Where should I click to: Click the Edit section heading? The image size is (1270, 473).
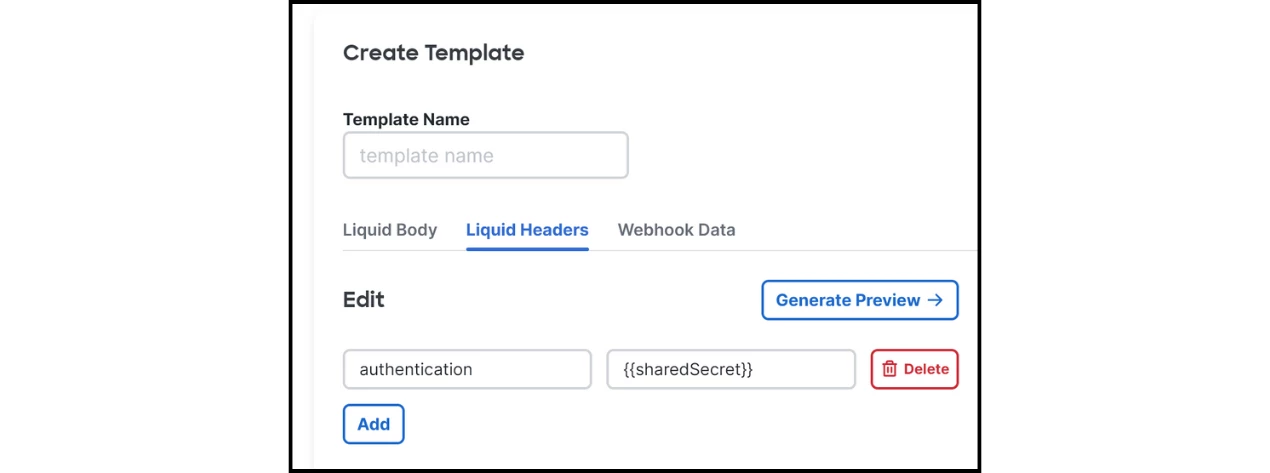[364, 300]
